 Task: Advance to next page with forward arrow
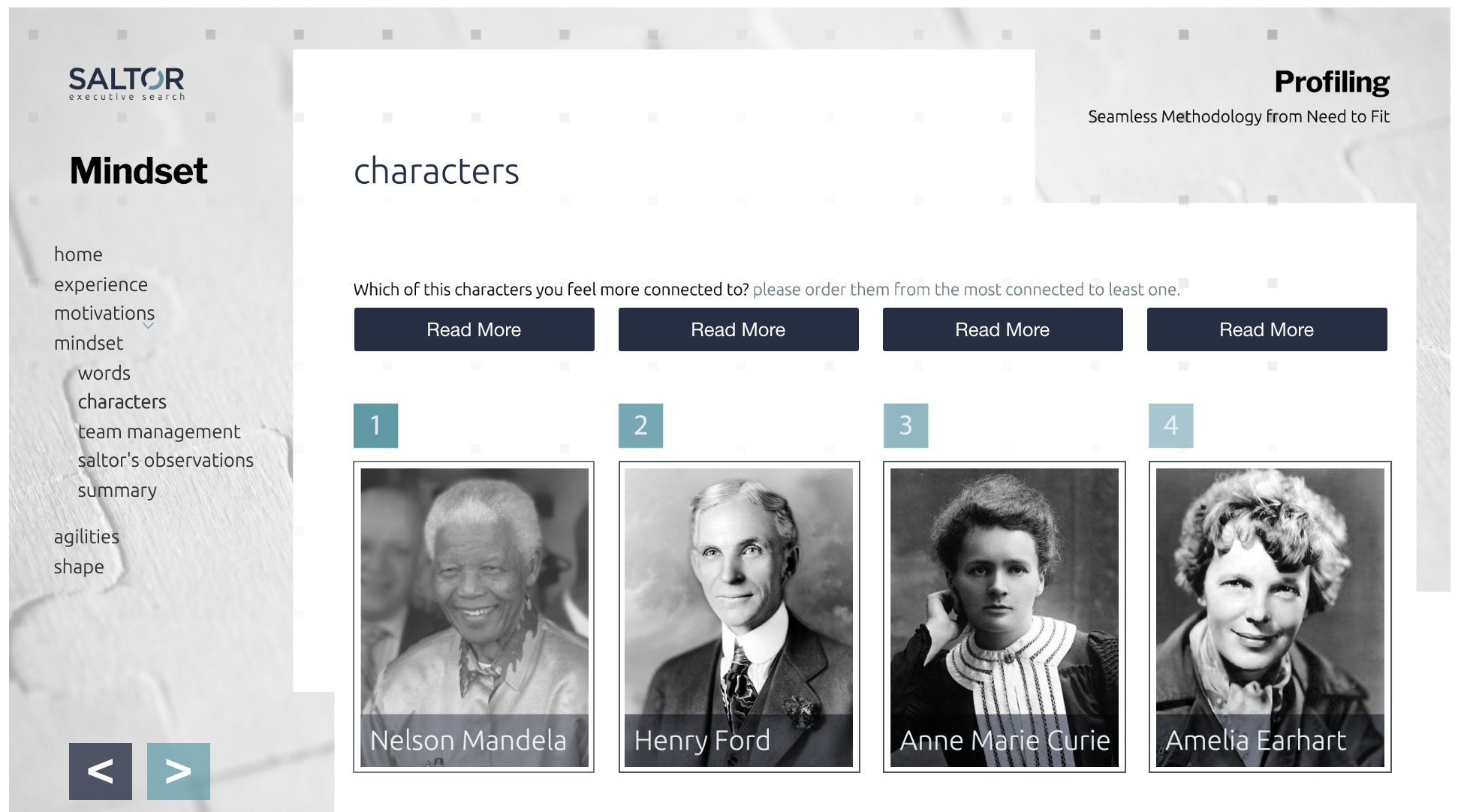[x=179, y=771]
